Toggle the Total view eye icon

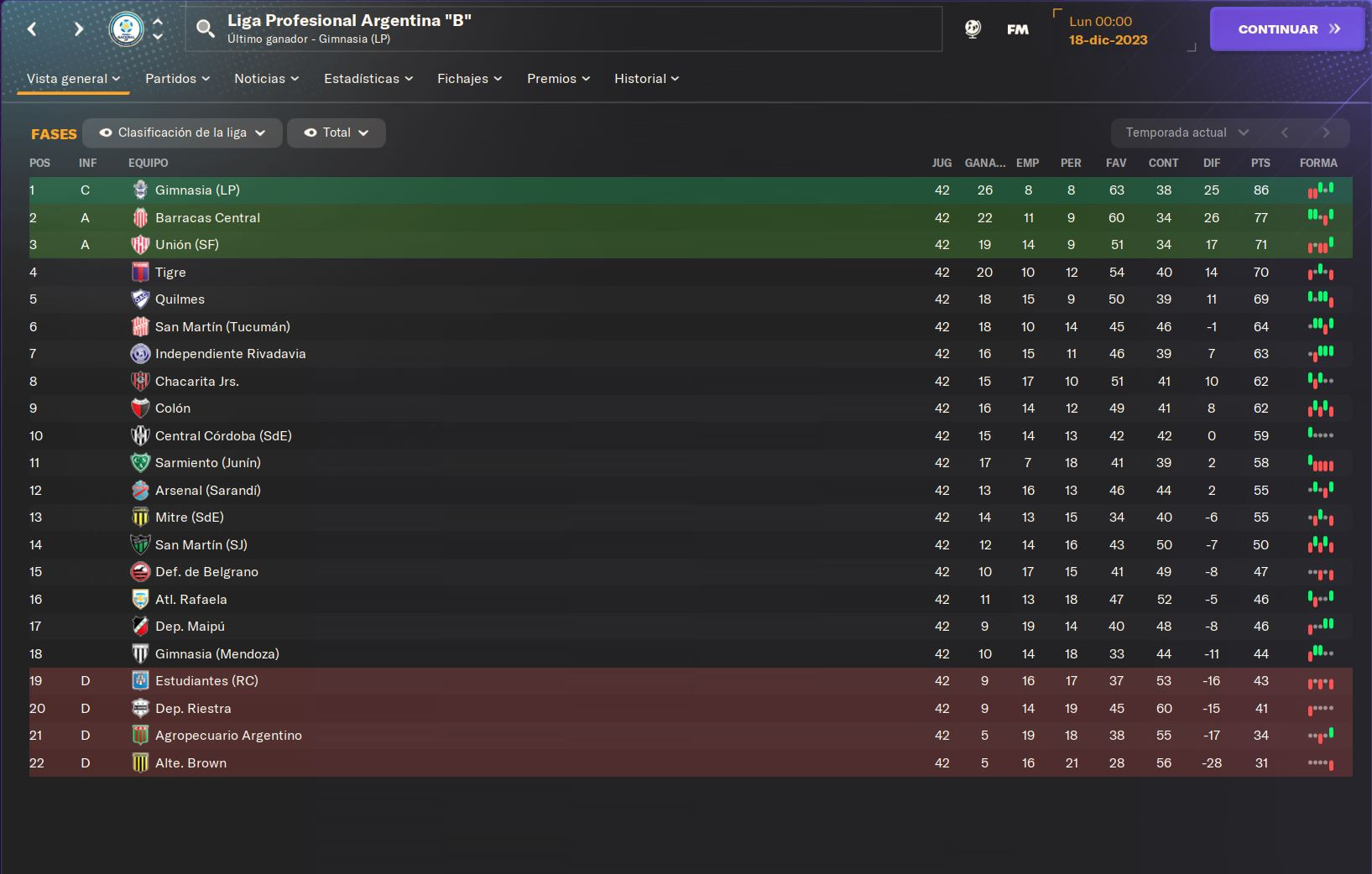tap(310, 133)
